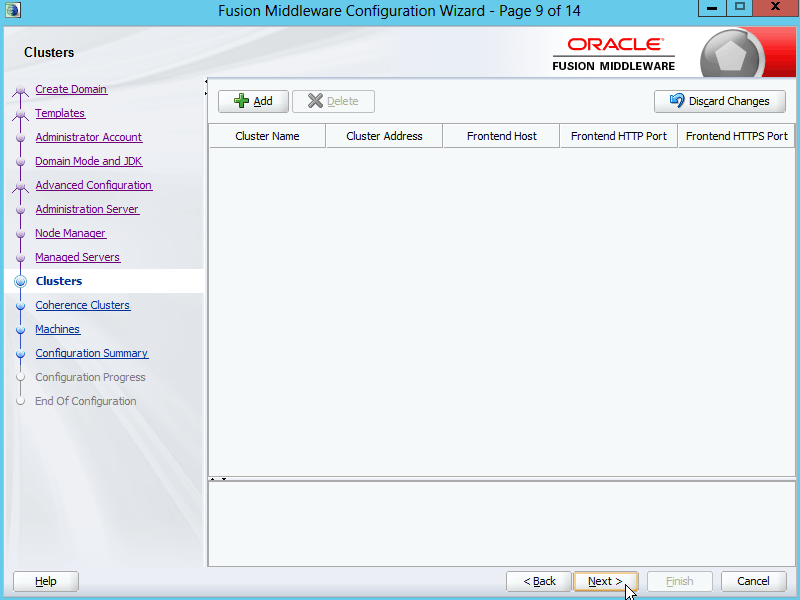Click the window system menu icon in title bar
Viewport: 800px width, 600px height.
coord(13,10)
